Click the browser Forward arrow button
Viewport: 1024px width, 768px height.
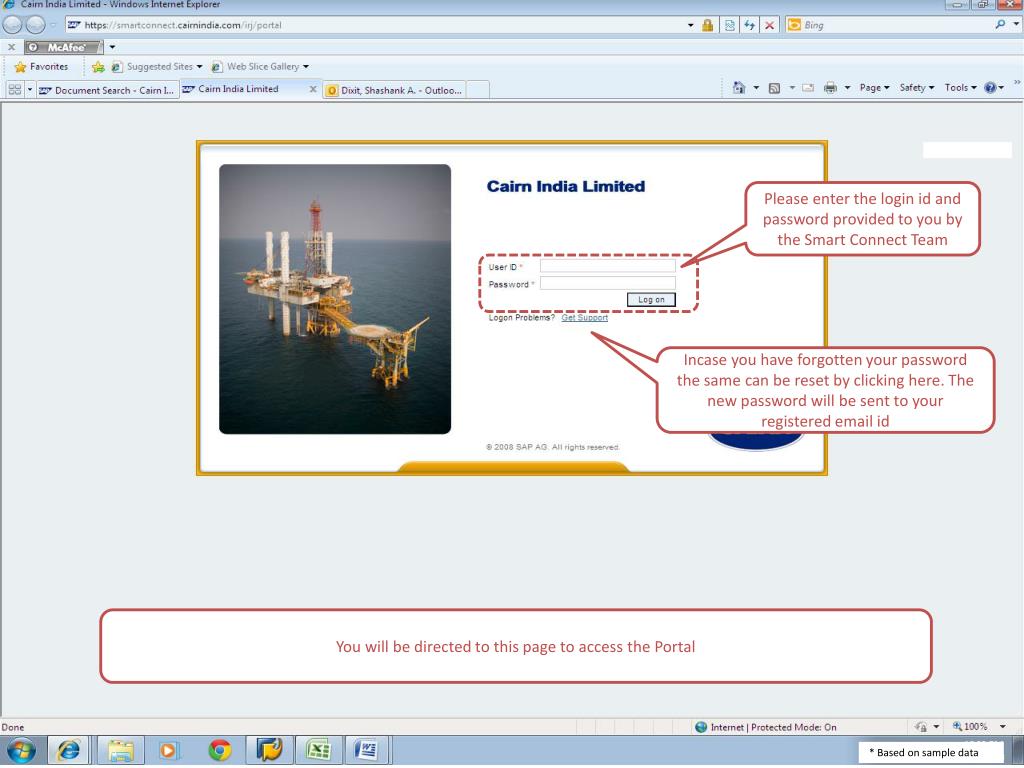pyautogui.click(x=35, y=25)
